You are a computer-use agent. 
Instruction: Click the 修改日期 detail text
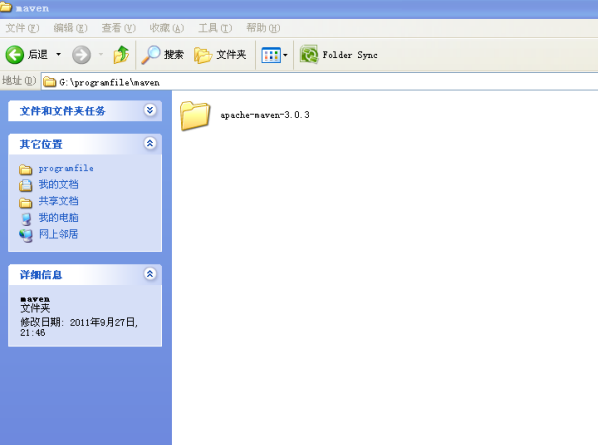tap(79, 327)
